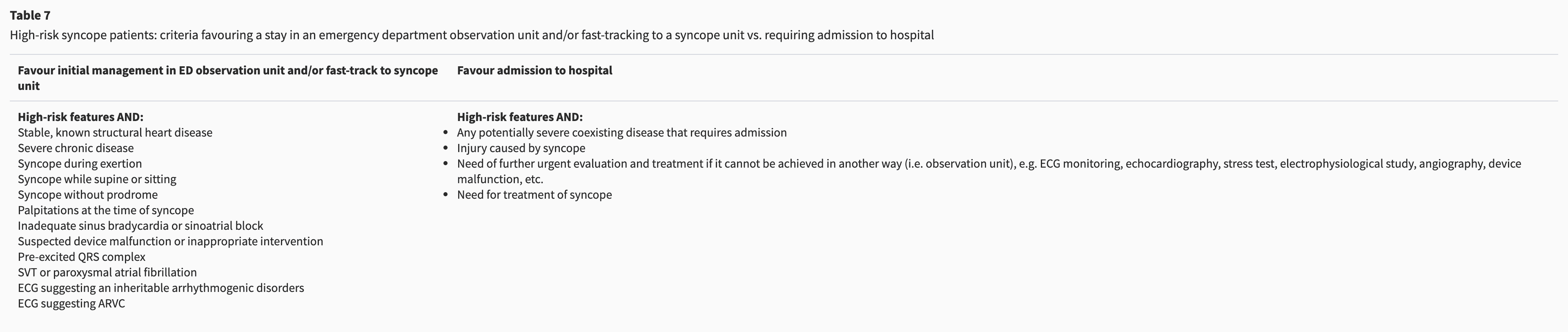Click the table caption about high-risk syncope patients
The image size is (1568, 332).
coord(471,35)
